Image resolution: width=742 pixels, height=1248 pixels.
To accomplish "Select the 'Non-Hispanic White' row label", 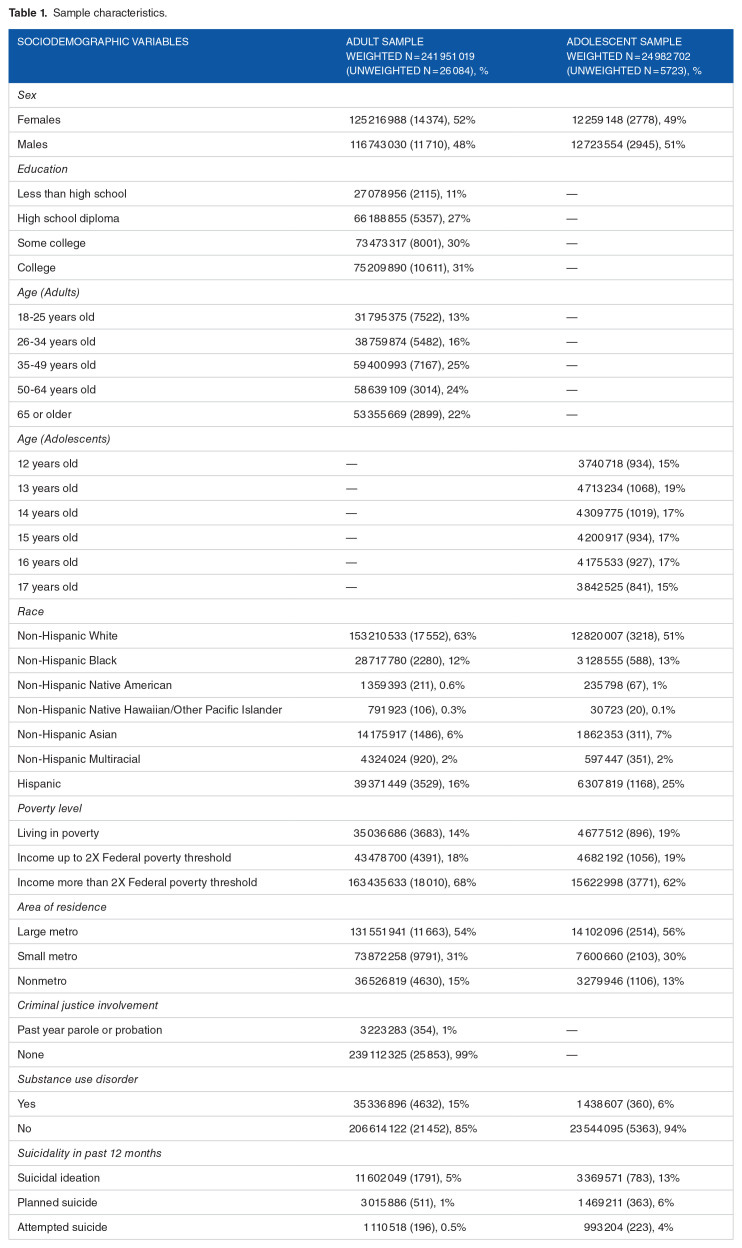I will (x=66, y=636).
